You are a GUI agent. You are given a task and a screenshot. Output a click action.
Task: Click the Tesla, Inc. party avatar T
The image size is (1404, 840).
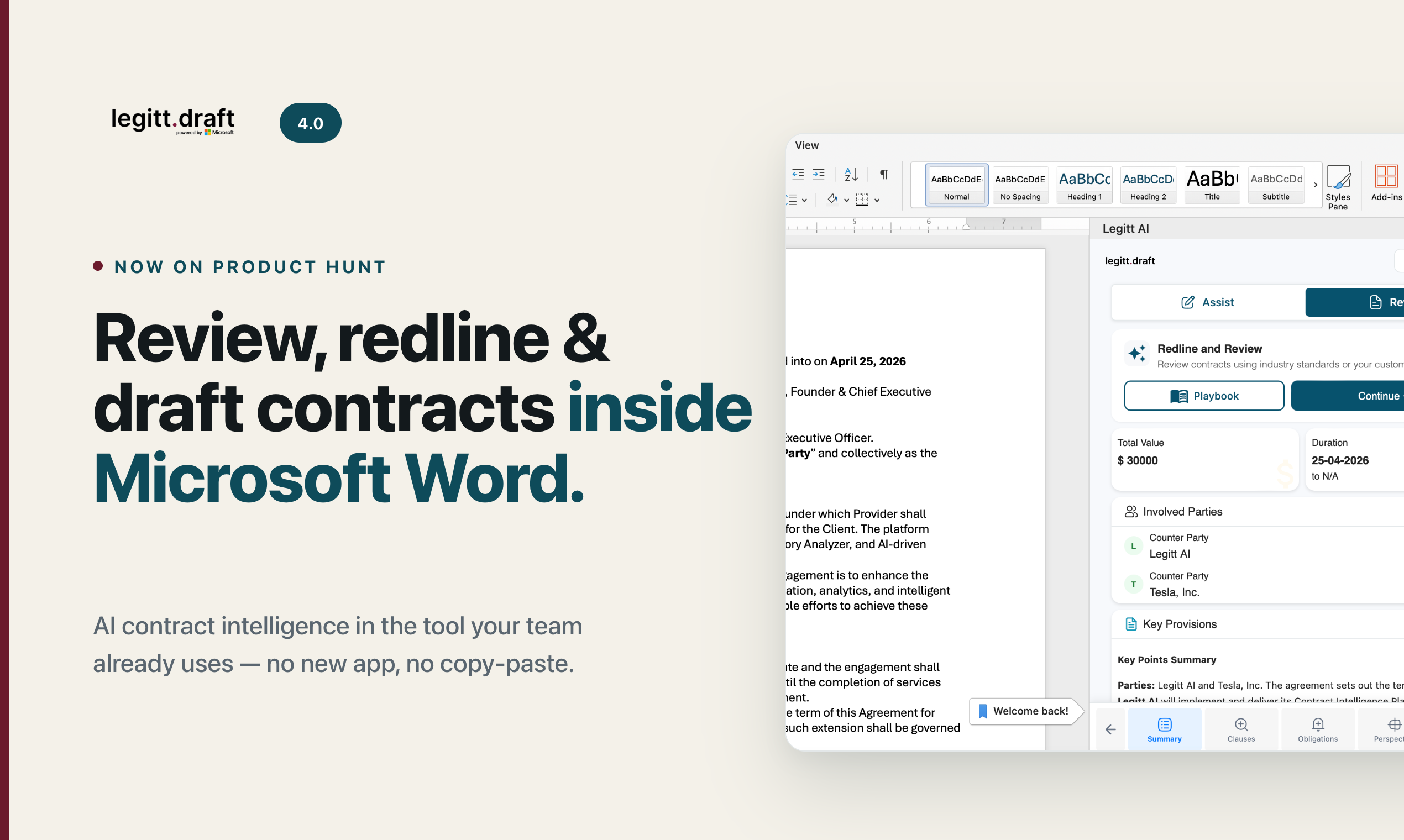point(1133,584)
